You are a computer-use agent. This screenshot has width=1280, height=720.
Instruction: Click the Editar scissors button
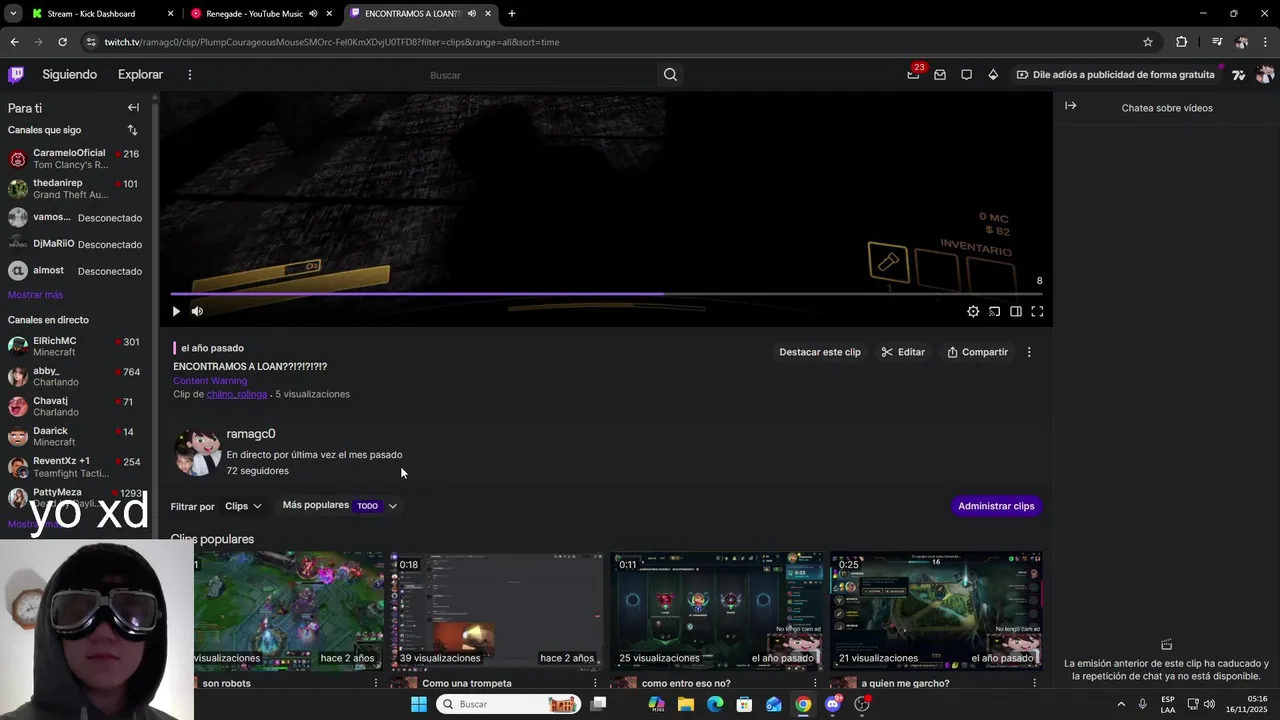tap(903, 352)
